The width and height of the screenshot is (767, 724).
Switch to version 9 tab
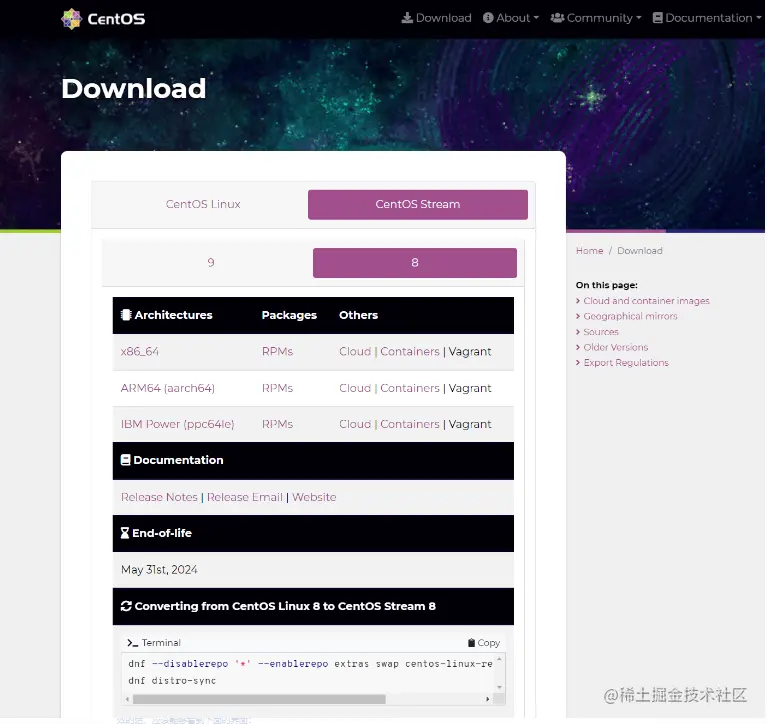click(211, 263)
